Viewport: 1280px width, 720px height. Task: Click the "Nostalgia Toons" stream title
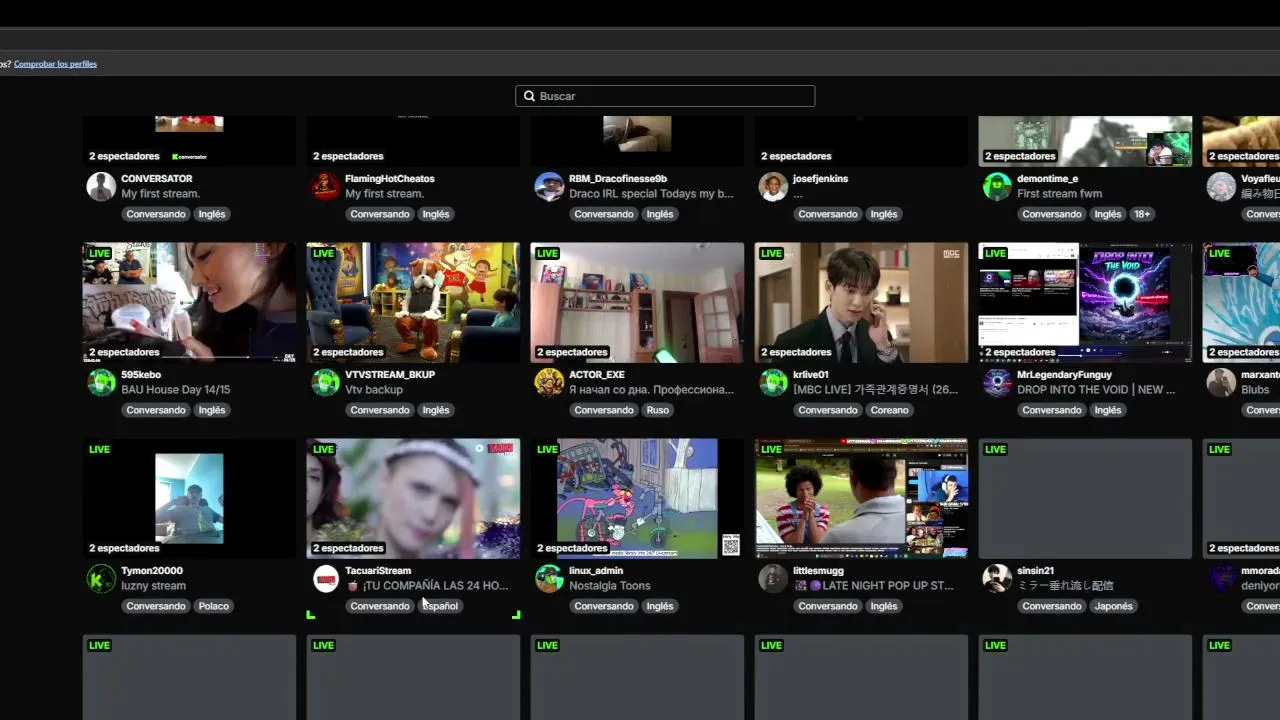(610, 586)
